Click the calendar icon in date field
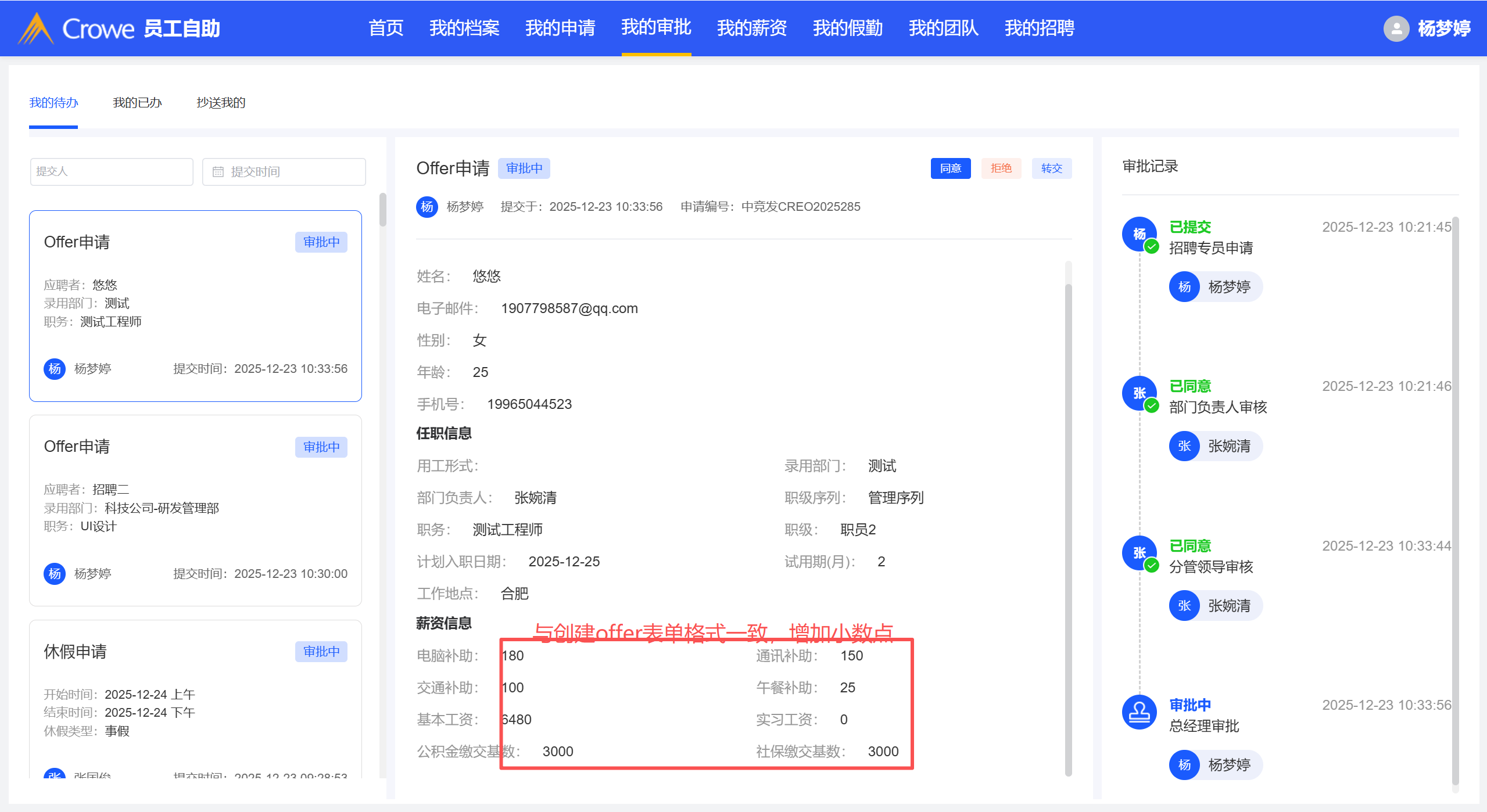 click(x=218, y=172)
